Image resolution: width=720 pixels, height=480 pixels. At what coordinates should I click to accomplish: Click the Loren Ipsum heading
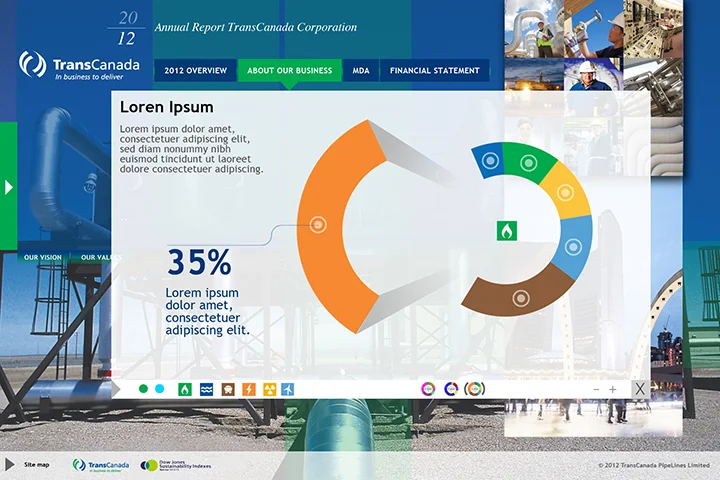[x=167, y=107]
